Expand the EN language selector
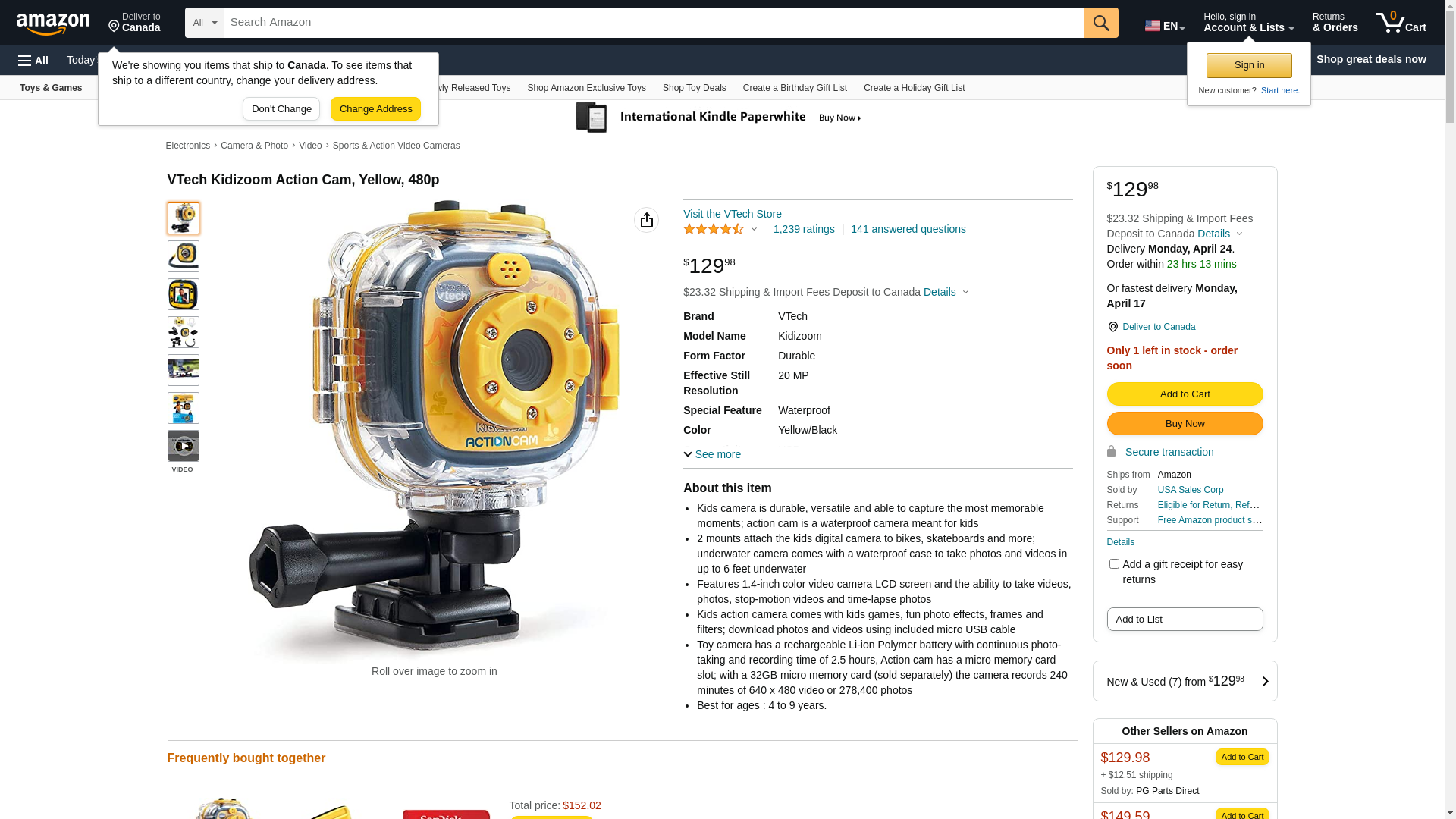The image size is (1456, 819). [x=1165, y=26]
